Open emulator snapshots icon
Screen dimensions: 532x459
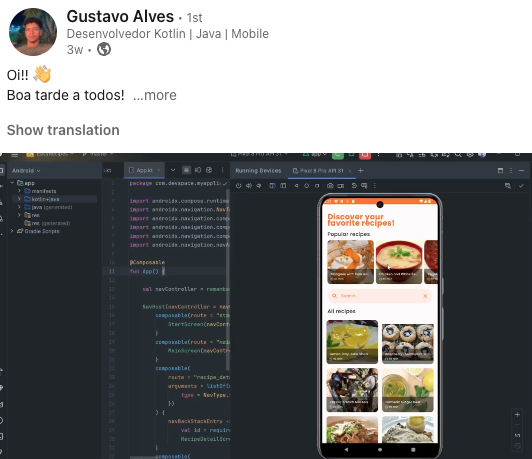coord(354,186)
